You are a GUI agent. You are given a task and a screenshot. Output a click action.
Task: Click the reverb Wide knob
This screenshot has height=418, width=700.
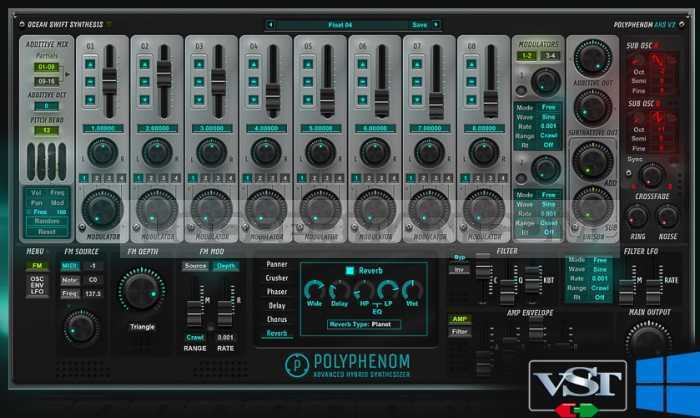pos(315,291)
